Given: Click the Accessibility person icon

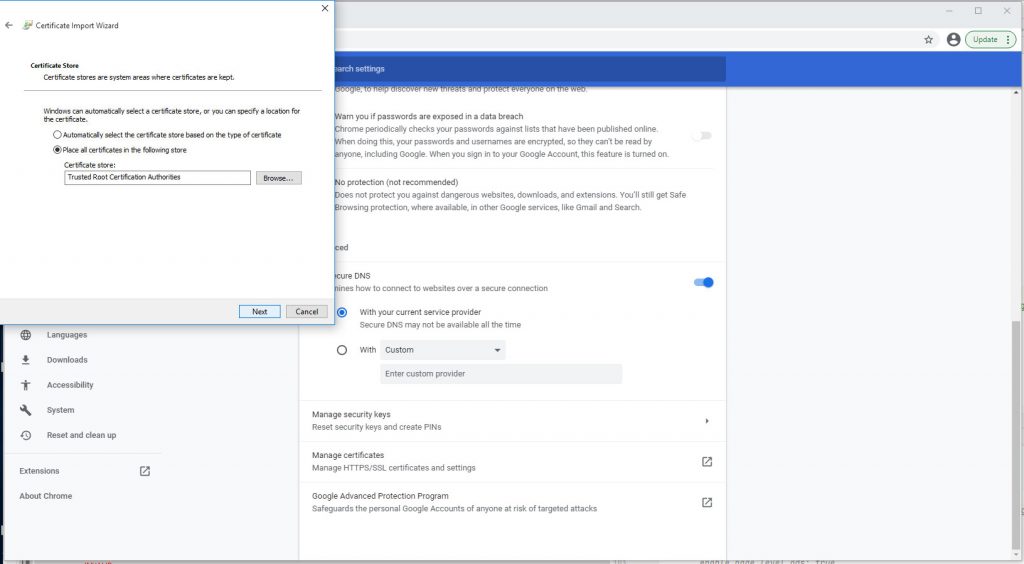Looking at the screenshot, I should [x=25, y=385].
